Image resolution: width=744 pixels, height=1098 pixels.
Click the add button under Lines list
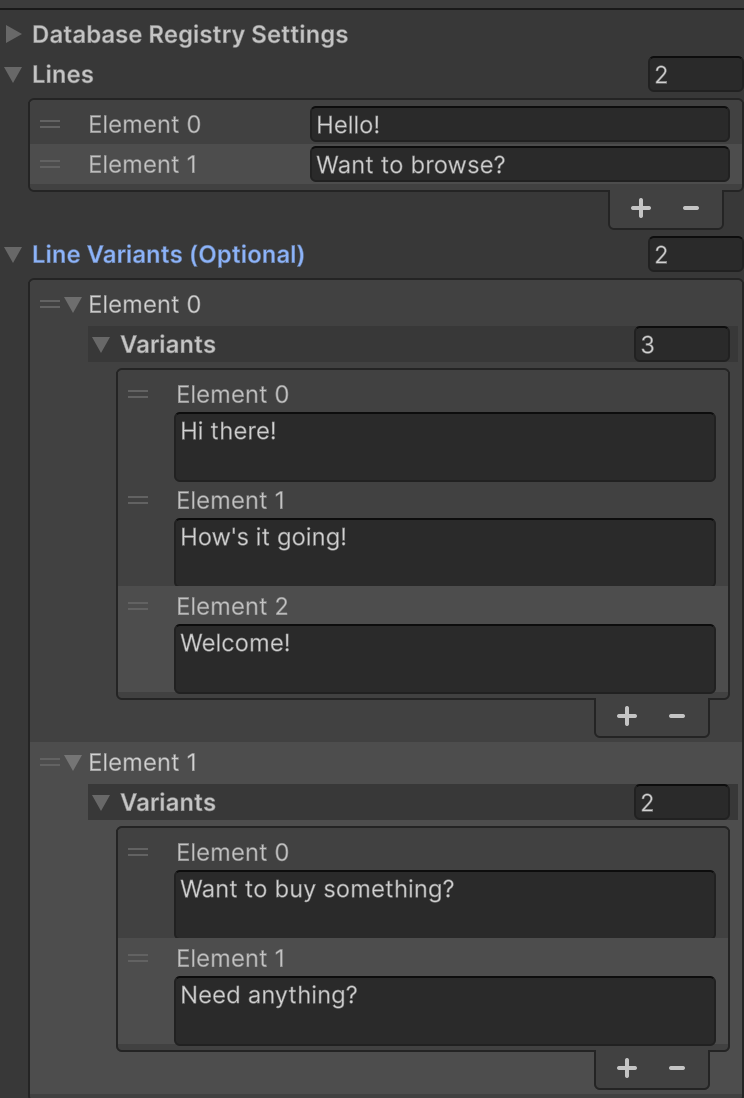640,208
